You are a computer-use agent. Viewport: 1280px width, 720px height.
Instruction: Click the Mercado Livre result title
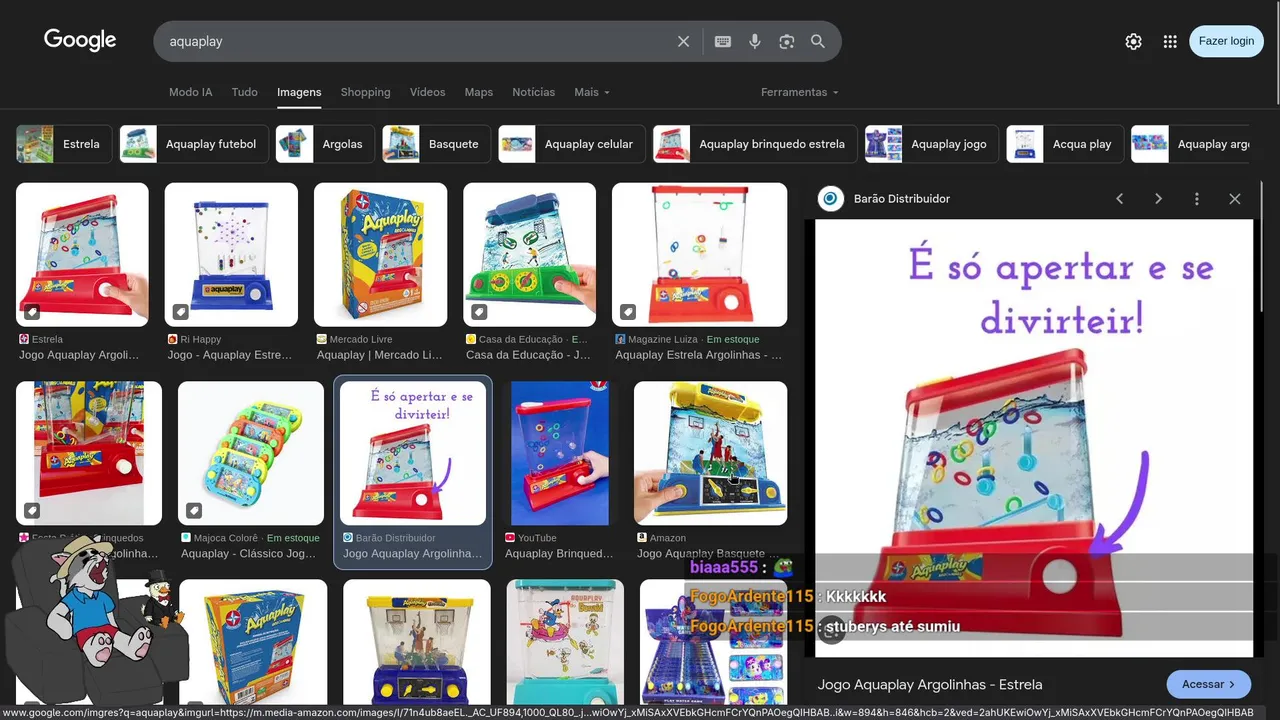tap(379, 355)
